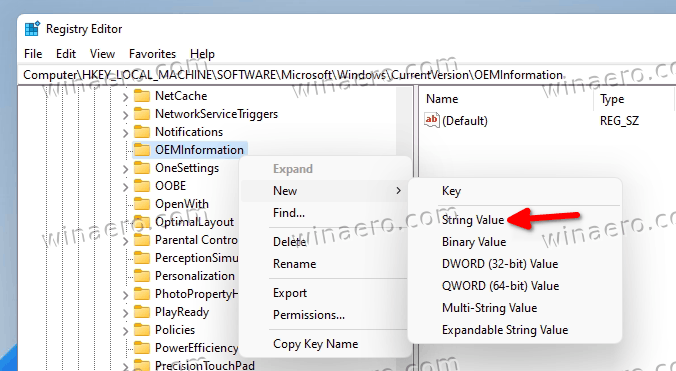Click the OEMInformation folder icon

click(141, 150)
